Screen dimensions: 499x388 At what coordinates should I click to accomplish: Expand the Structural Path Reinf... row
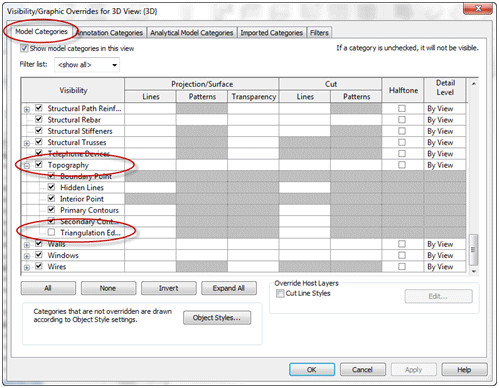click(27, 109)
